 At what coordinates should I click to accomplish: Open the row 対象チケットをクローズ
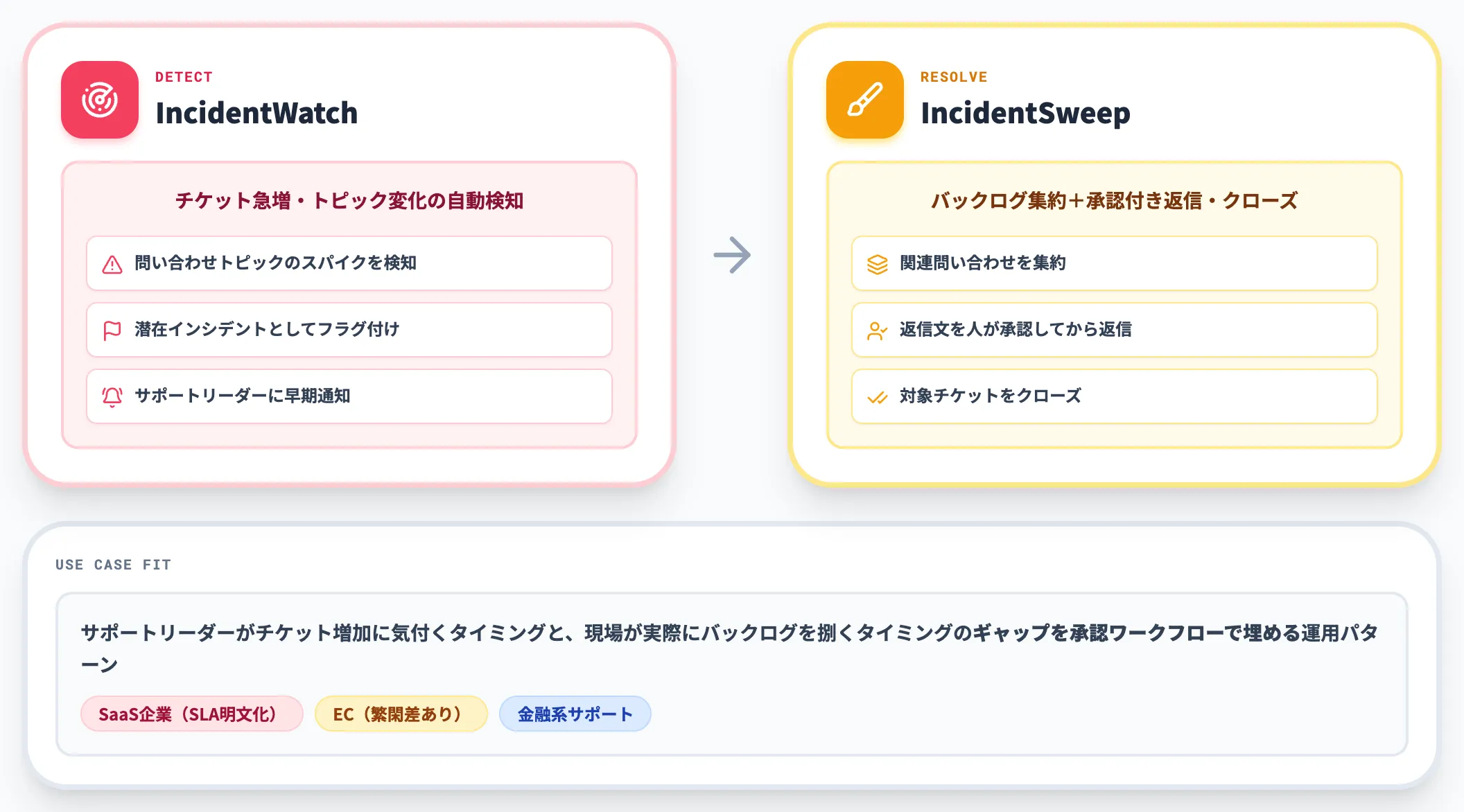click(1115, 396)
